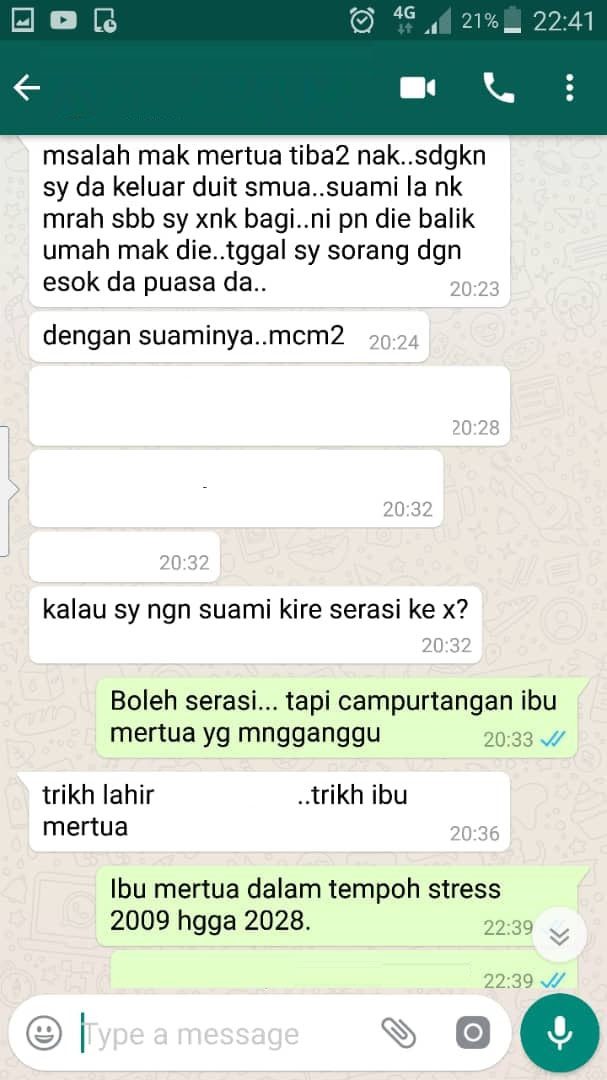The width and height of the screenshot is (607, 1080).
Task: Select message 'trikh lahir ..trikh ibu mertua'
Action: click(x=269, y=811)
